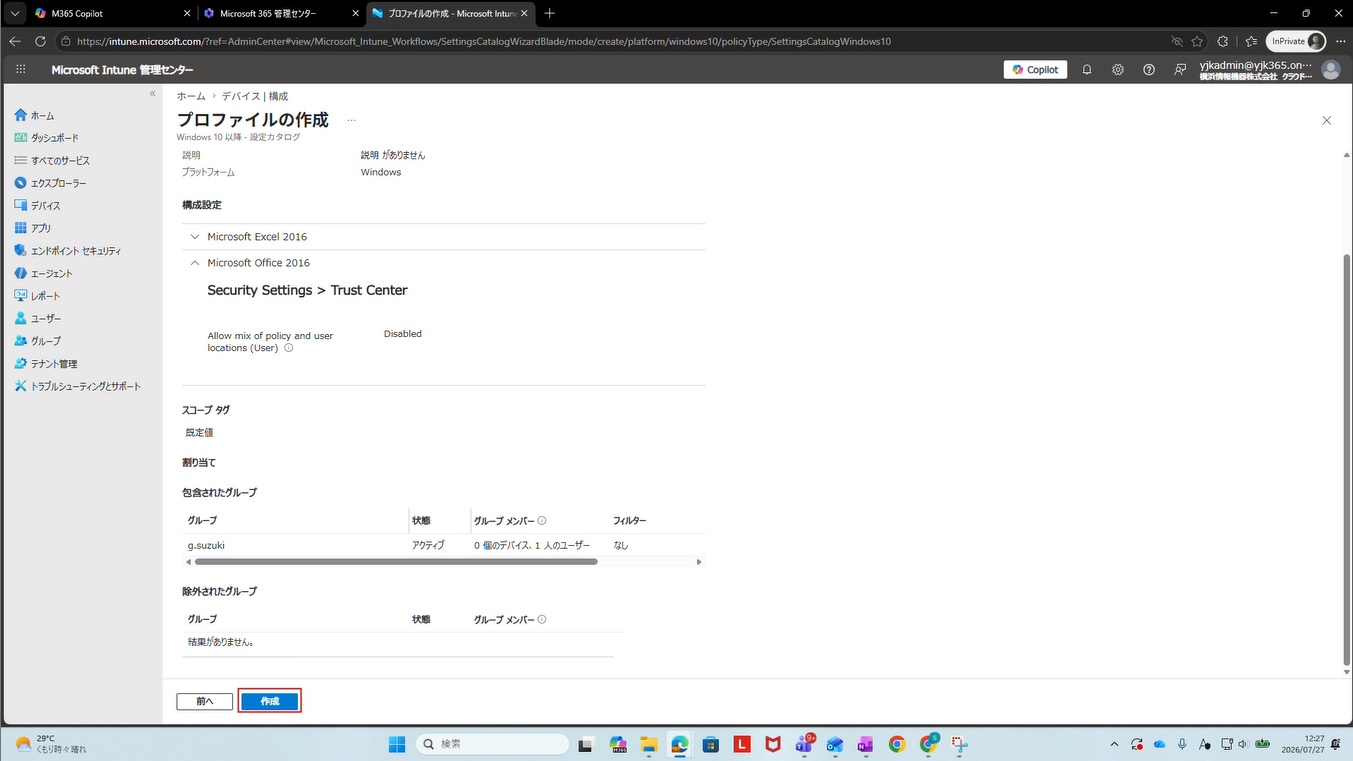Open the グループ section

(38, 341)
